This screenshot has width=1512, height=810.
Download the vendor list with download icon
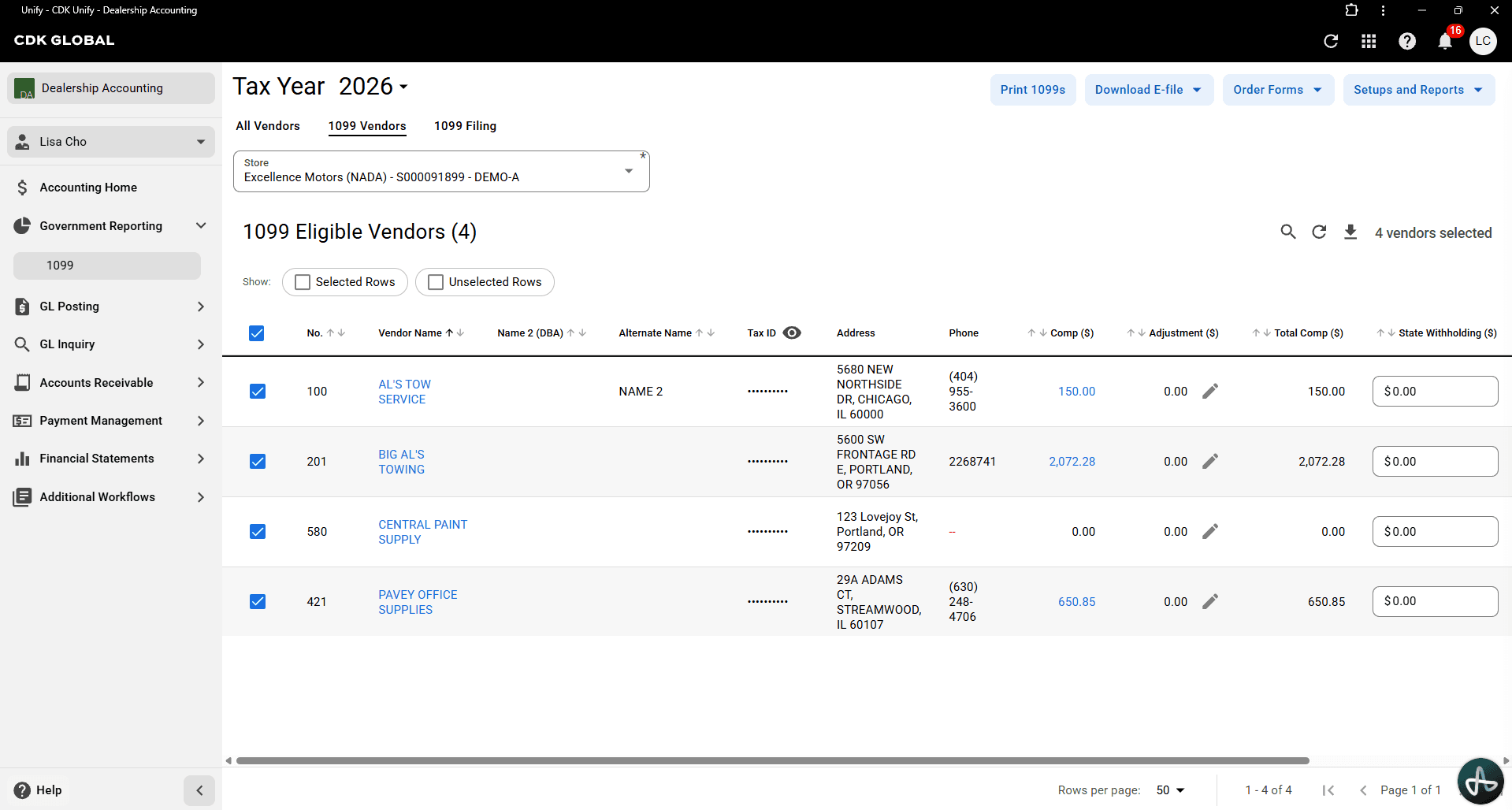tap(1350, 232)
